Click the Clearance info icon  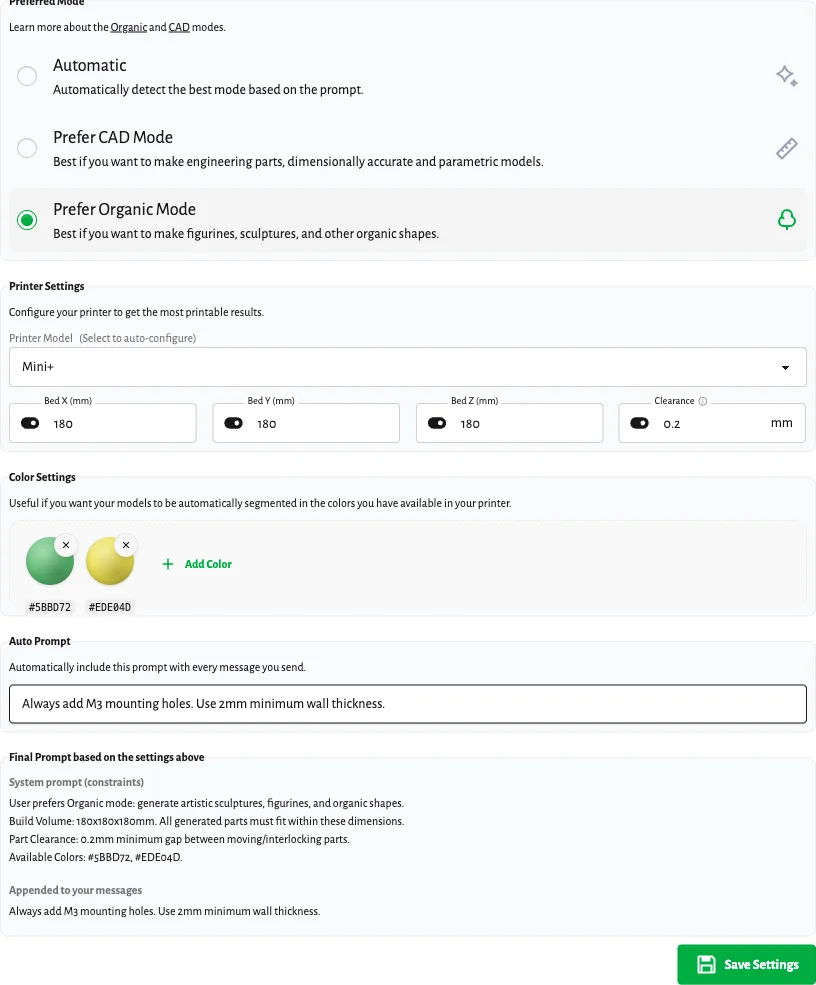(703, 401)
